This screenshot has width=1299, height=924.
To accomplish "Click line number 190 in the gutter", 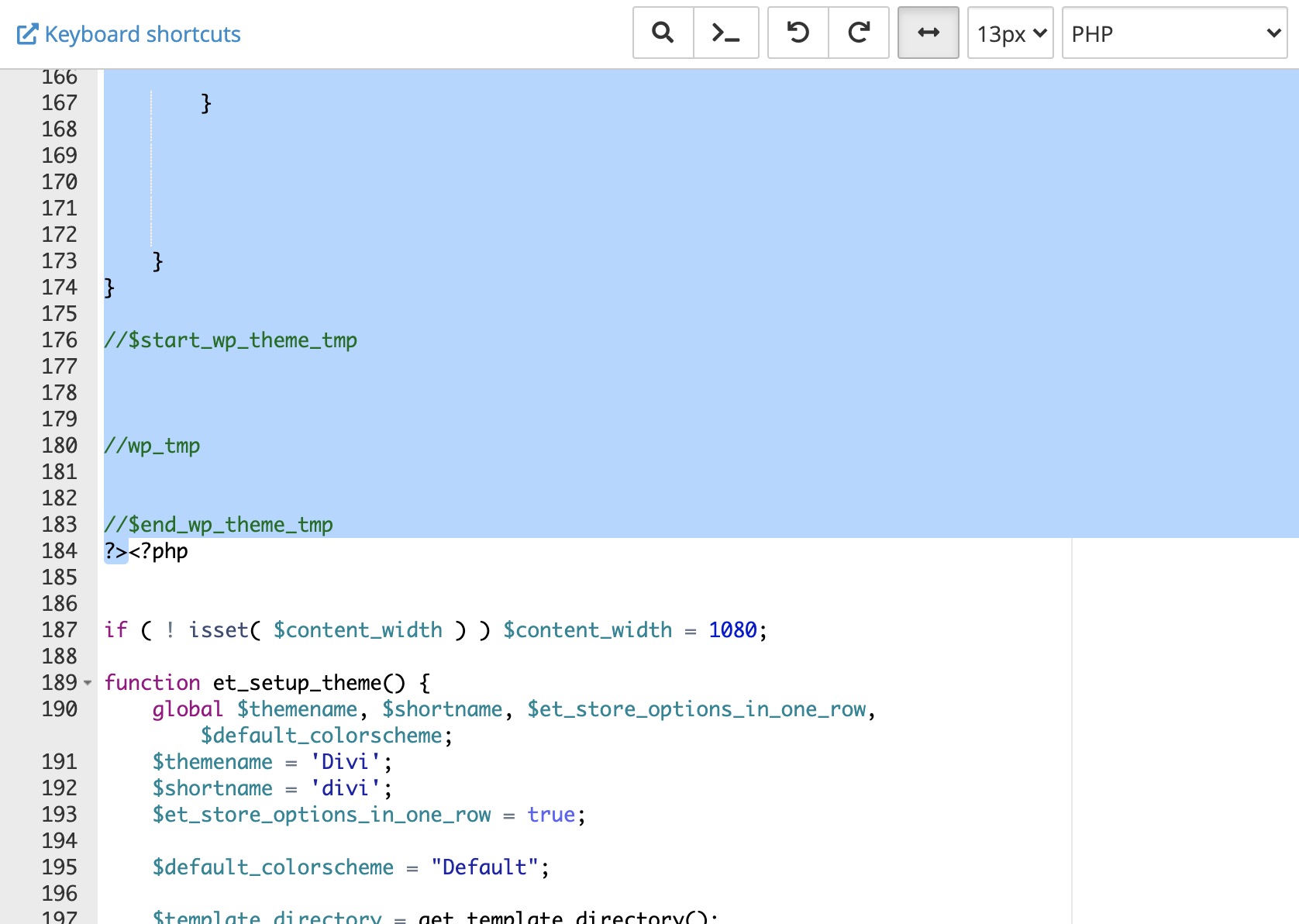I will (x=60, y=709).
